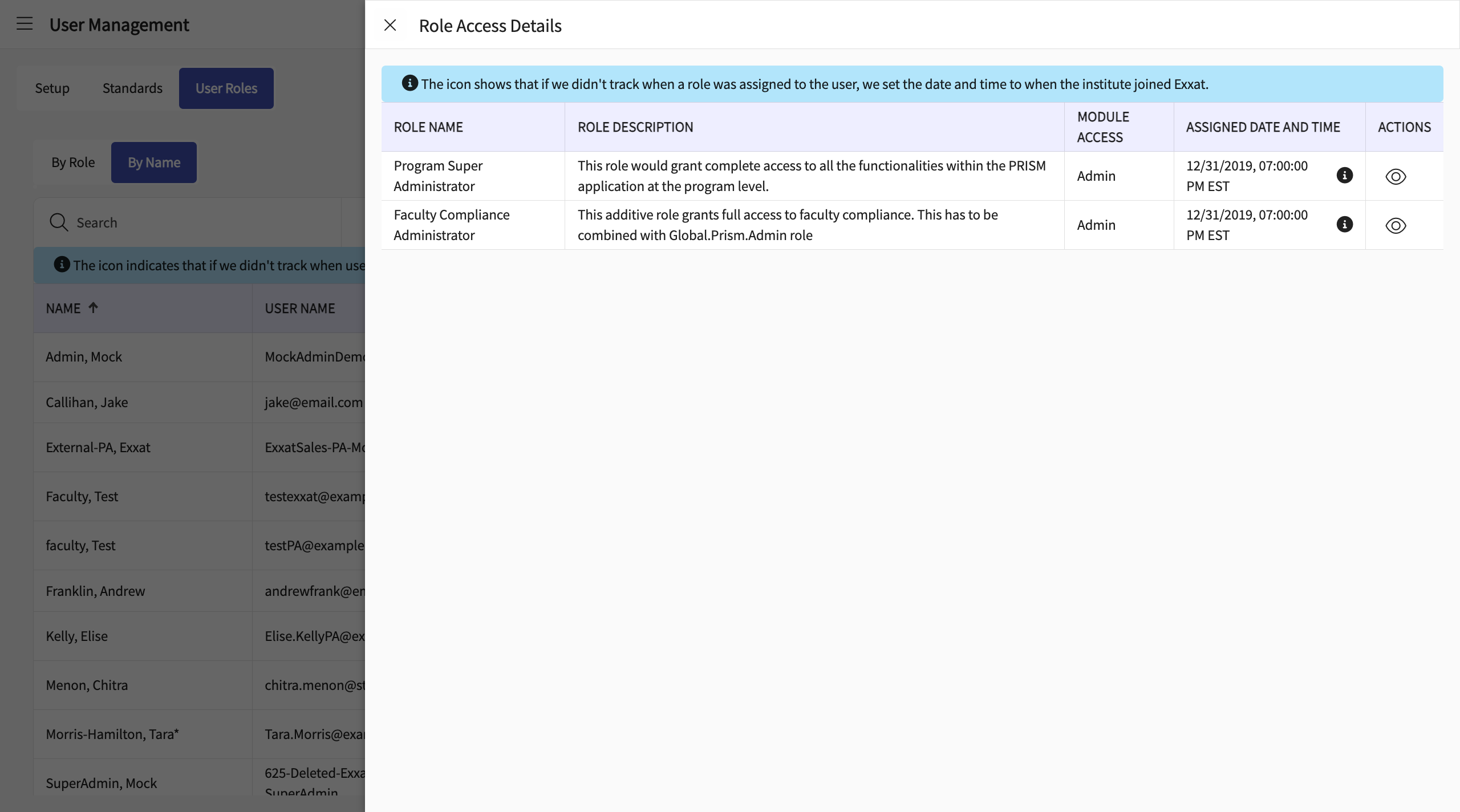View Program Super Administrator role with eye icon
1460x812 pixels.
[x=1395, y=176]
